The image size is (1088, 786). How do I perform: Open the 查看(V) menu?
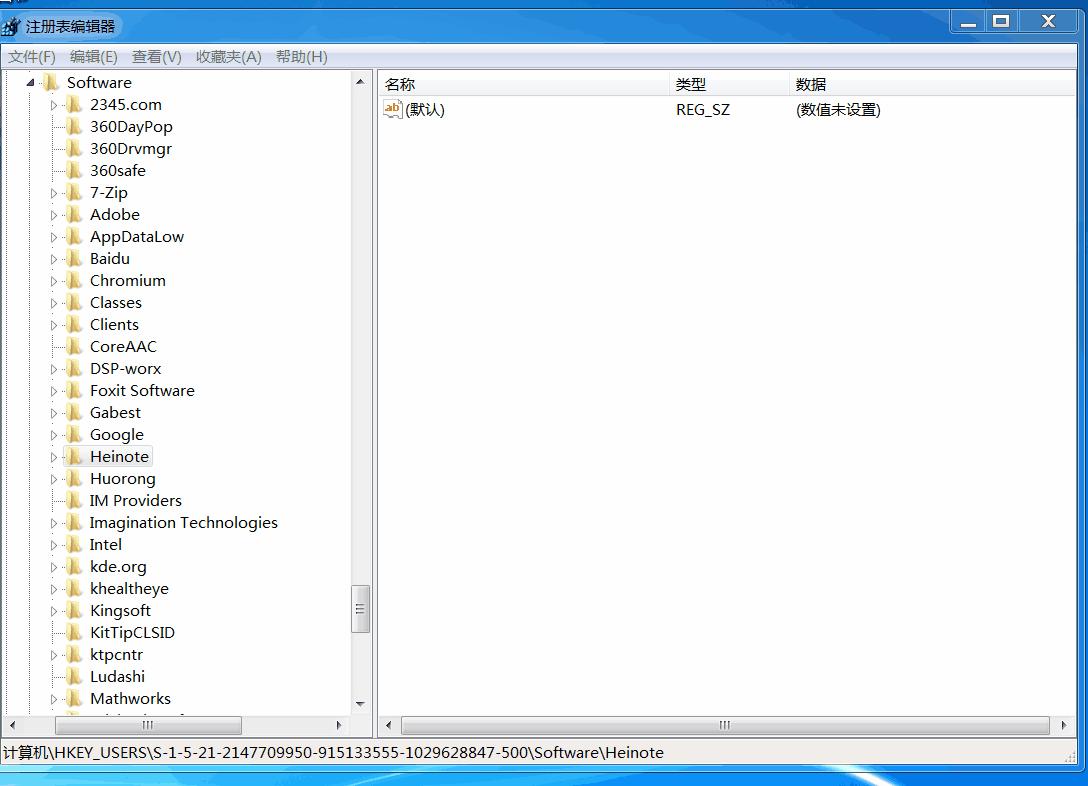pyautogui.click(x=157, y=57)
